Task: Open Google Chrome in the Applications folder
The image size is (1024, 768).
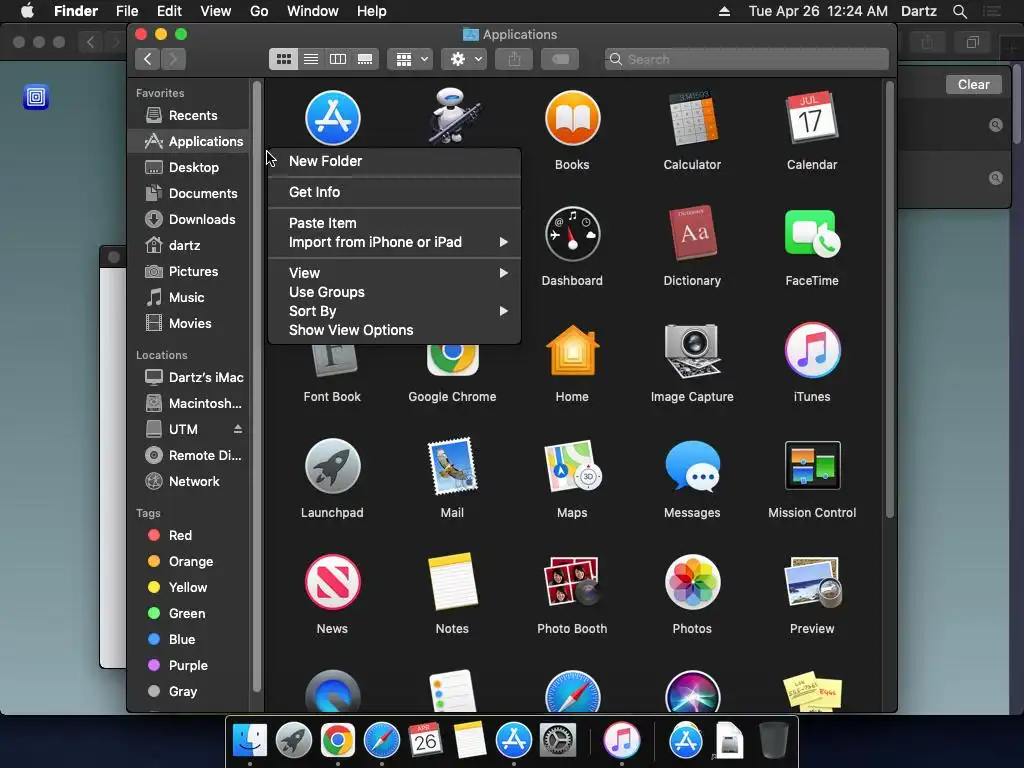Action: [452, 360]
